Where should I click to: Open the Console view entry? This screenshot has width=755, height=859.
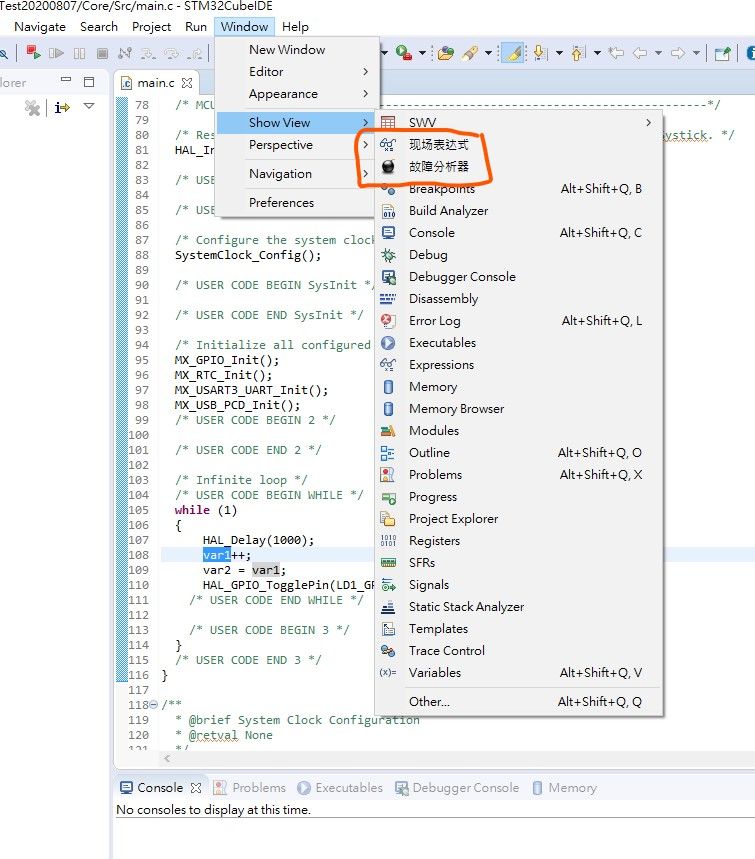pos(518,233)
